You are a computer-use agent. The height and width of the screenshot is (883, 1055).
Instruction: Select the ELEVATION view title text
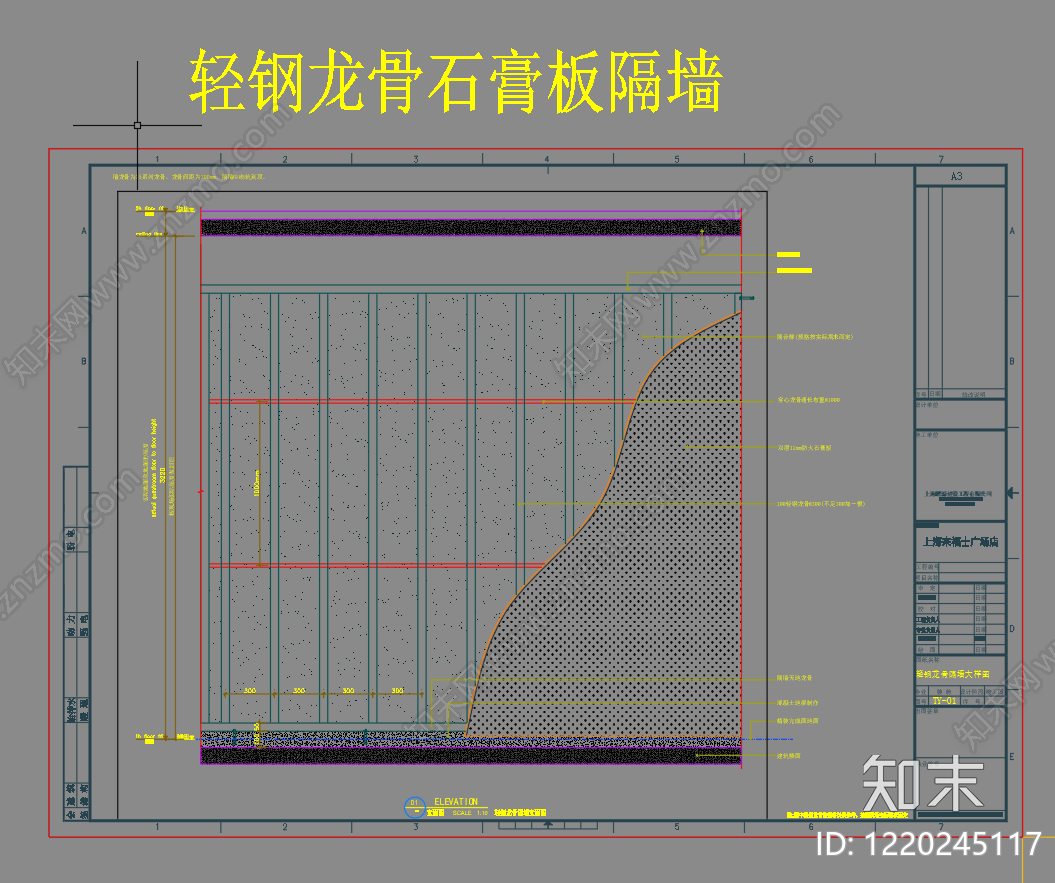[x=456, y=802]
